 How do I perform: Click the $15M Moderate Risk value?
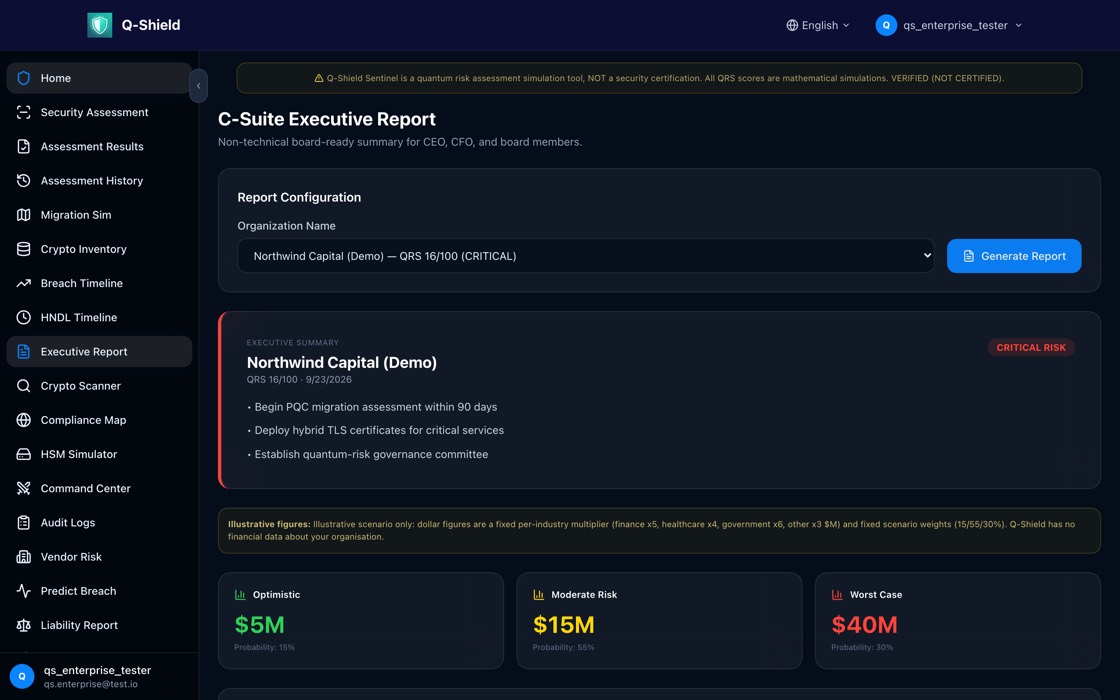click(x=564, y=625)
